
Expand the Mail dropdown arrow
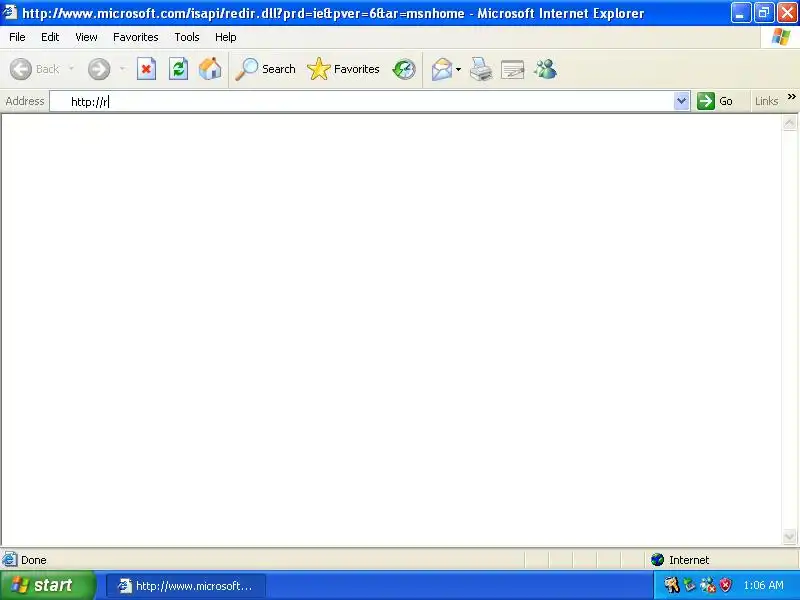click(x=458, y=69)
